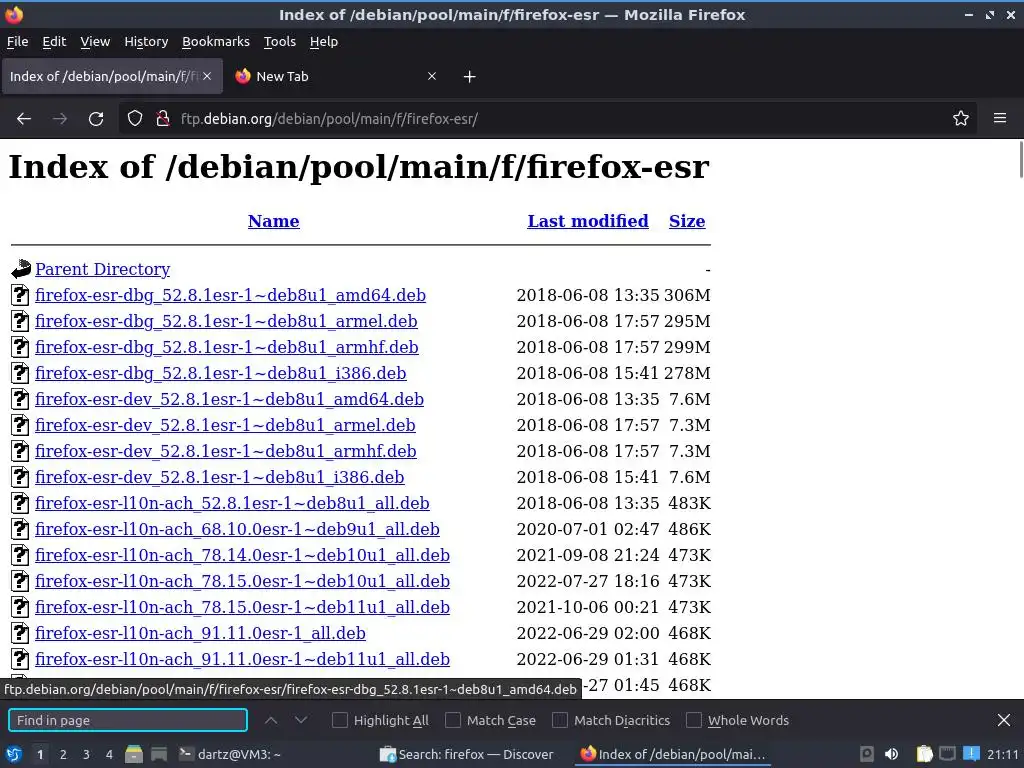Open the notifications tray icon
The height and width of the screenshot is (768, 1024).
[x=972, y=754]
